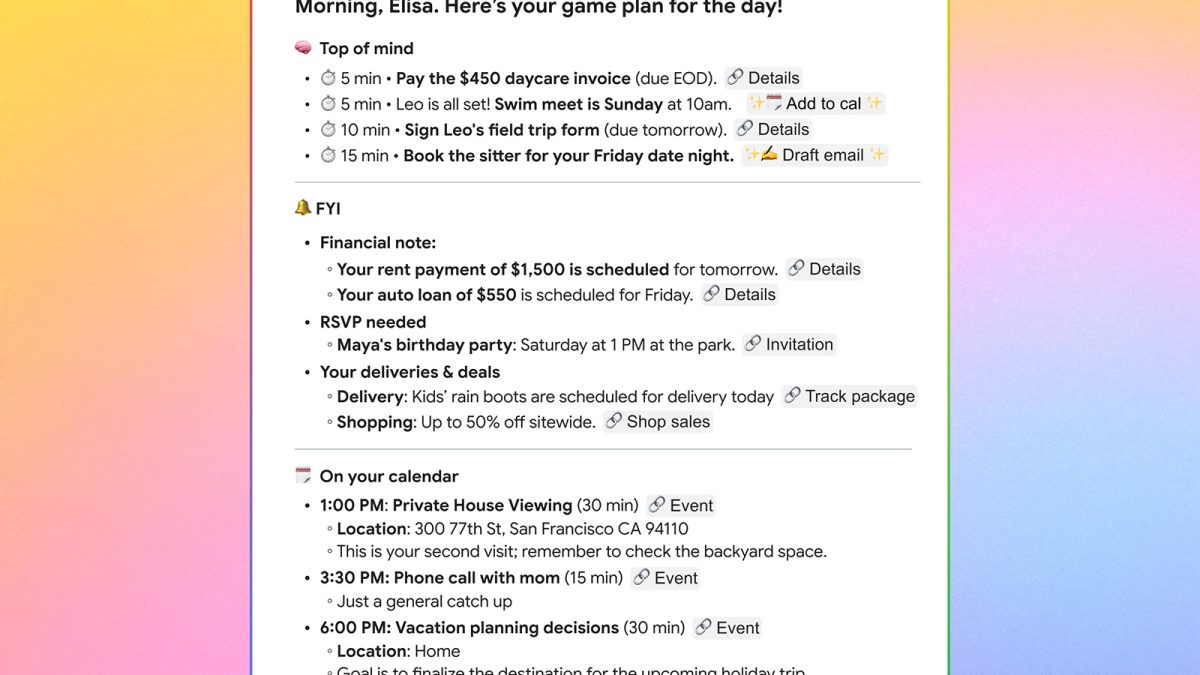Viewport: 1200px width, 675px height.
Task: Open Details link for daycare invoice
Action: pos(763,78)
